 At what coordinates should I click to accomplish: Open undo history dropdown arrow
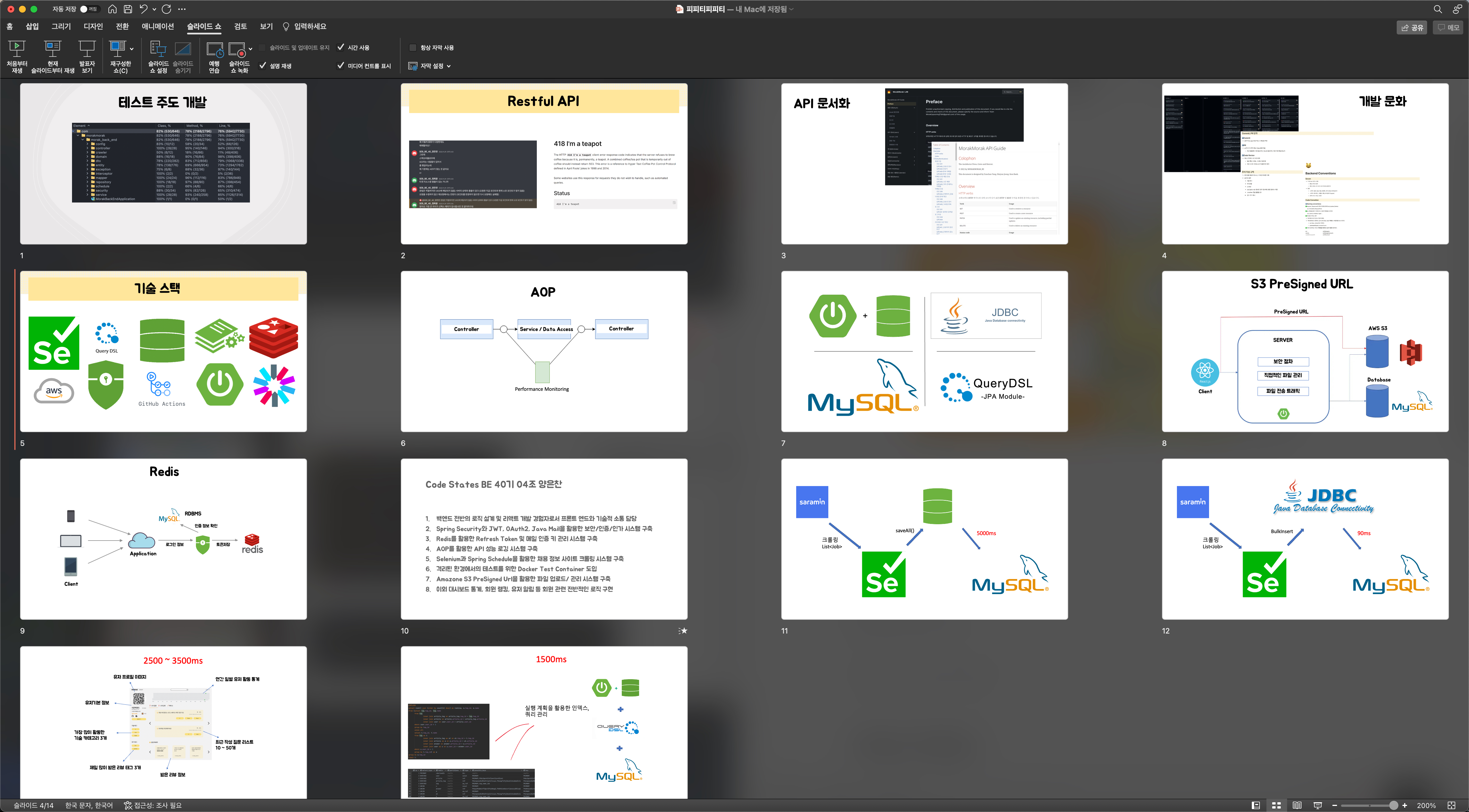(154, 9)
